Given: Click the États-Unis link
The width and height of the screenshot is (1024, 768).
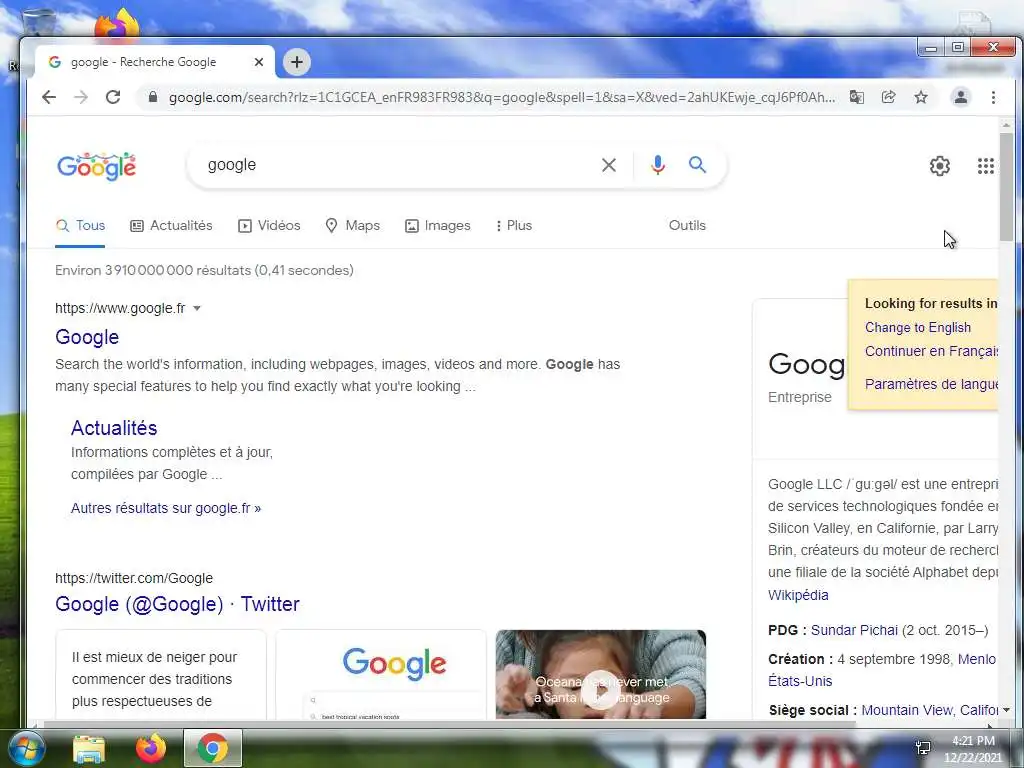Looking at the screenshot, I should click(800, 681).
